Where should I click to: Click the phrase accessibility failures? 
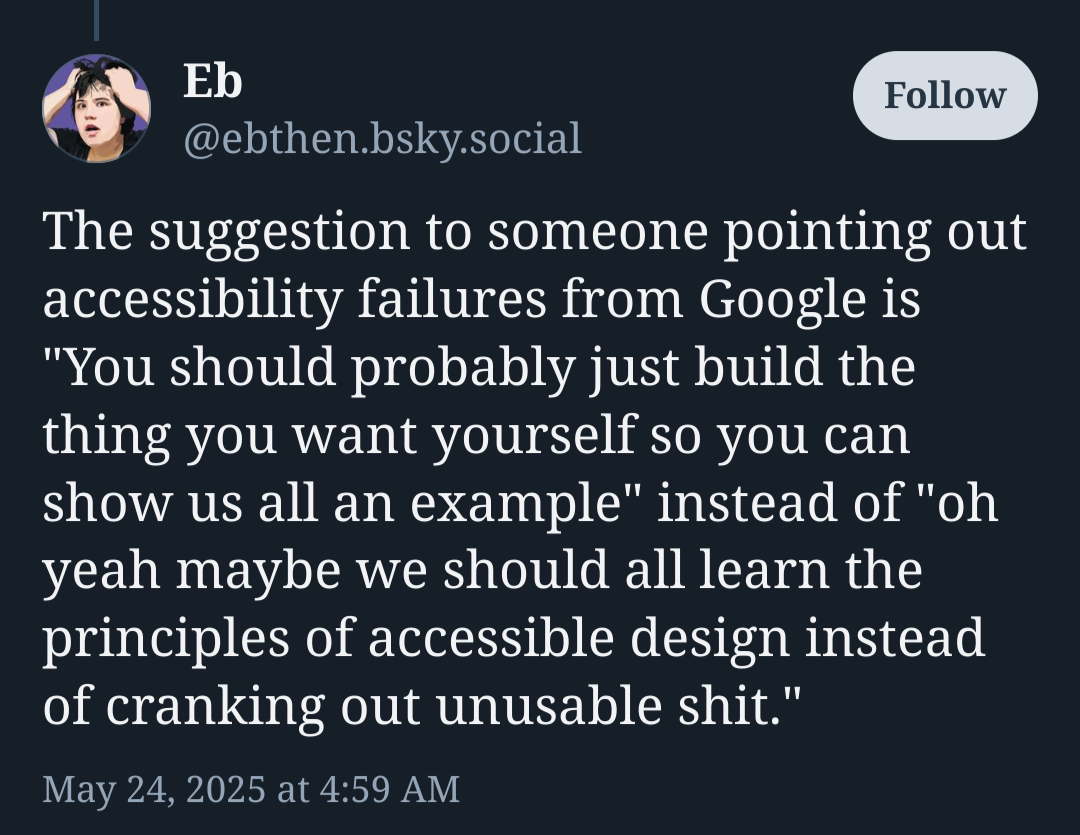(x=295, y=300)
